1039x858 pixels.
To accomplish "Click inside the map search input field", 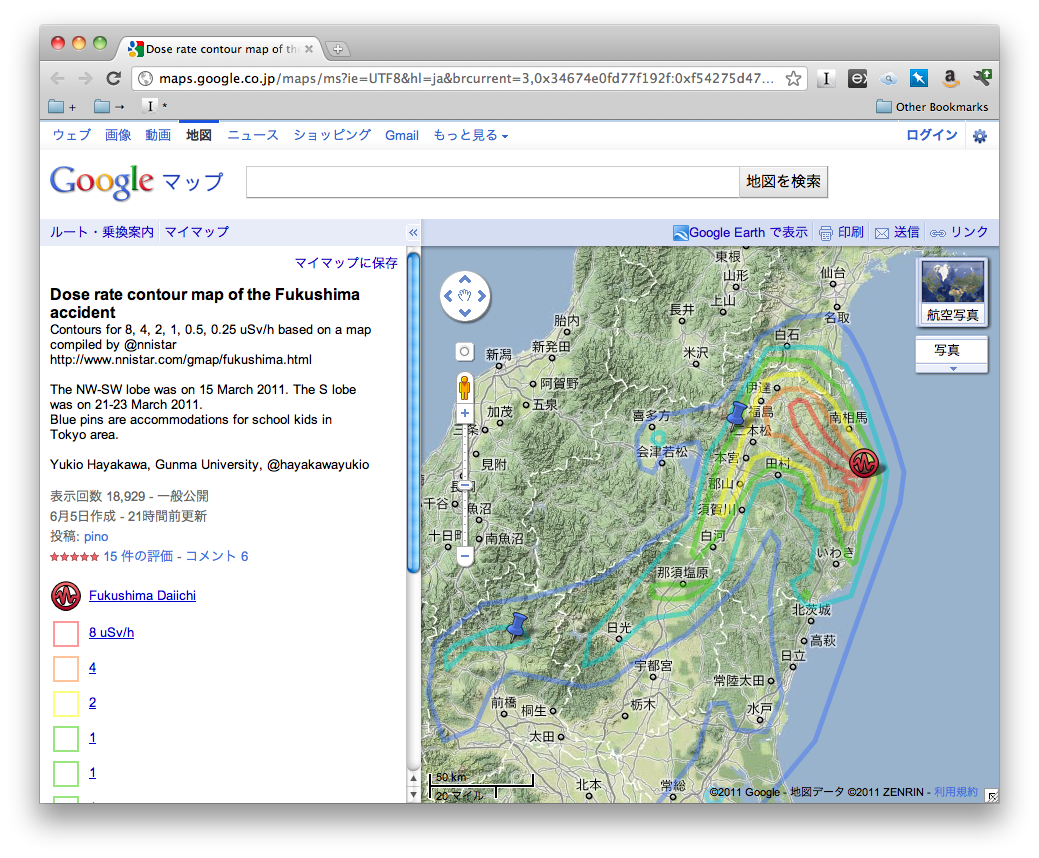I will pyautogui.click(x=490, y=181).
